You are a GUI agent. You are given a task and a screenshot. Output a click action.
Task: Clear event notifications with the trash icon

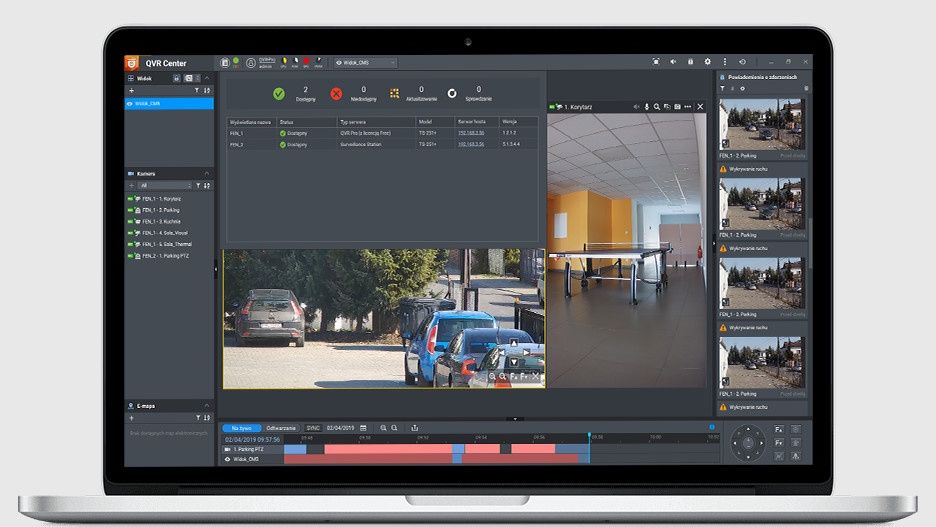pos(806,88)
